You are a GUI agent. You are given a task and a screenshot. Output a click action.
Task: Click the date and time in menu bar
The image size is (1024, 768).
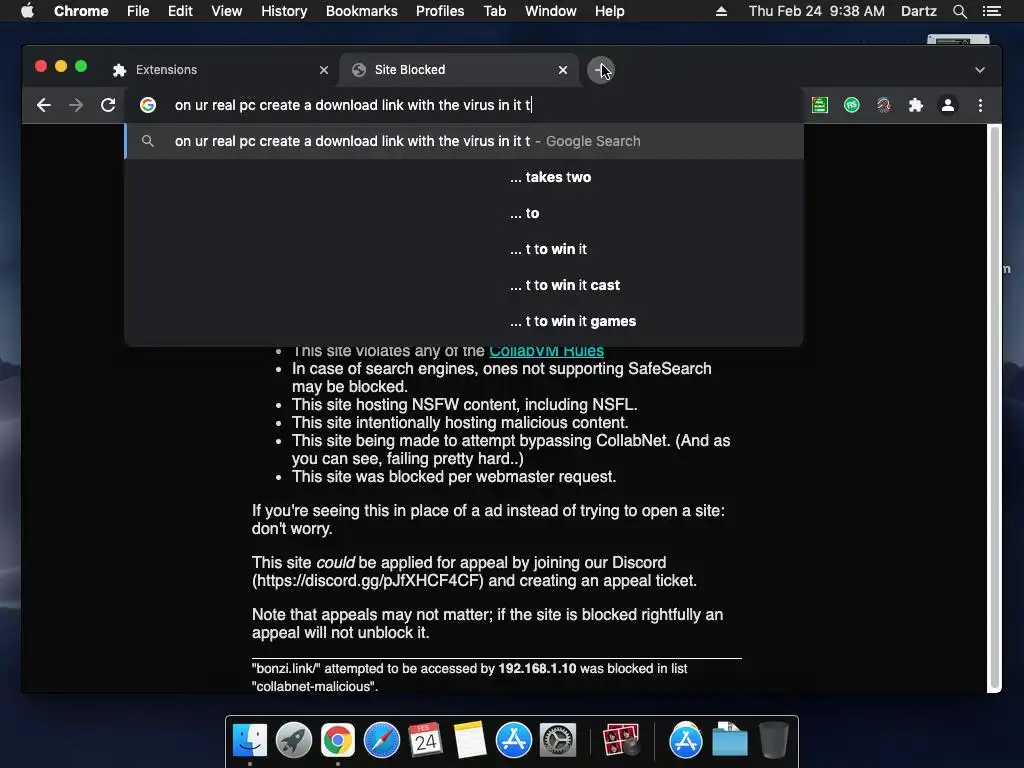point(816,11)
